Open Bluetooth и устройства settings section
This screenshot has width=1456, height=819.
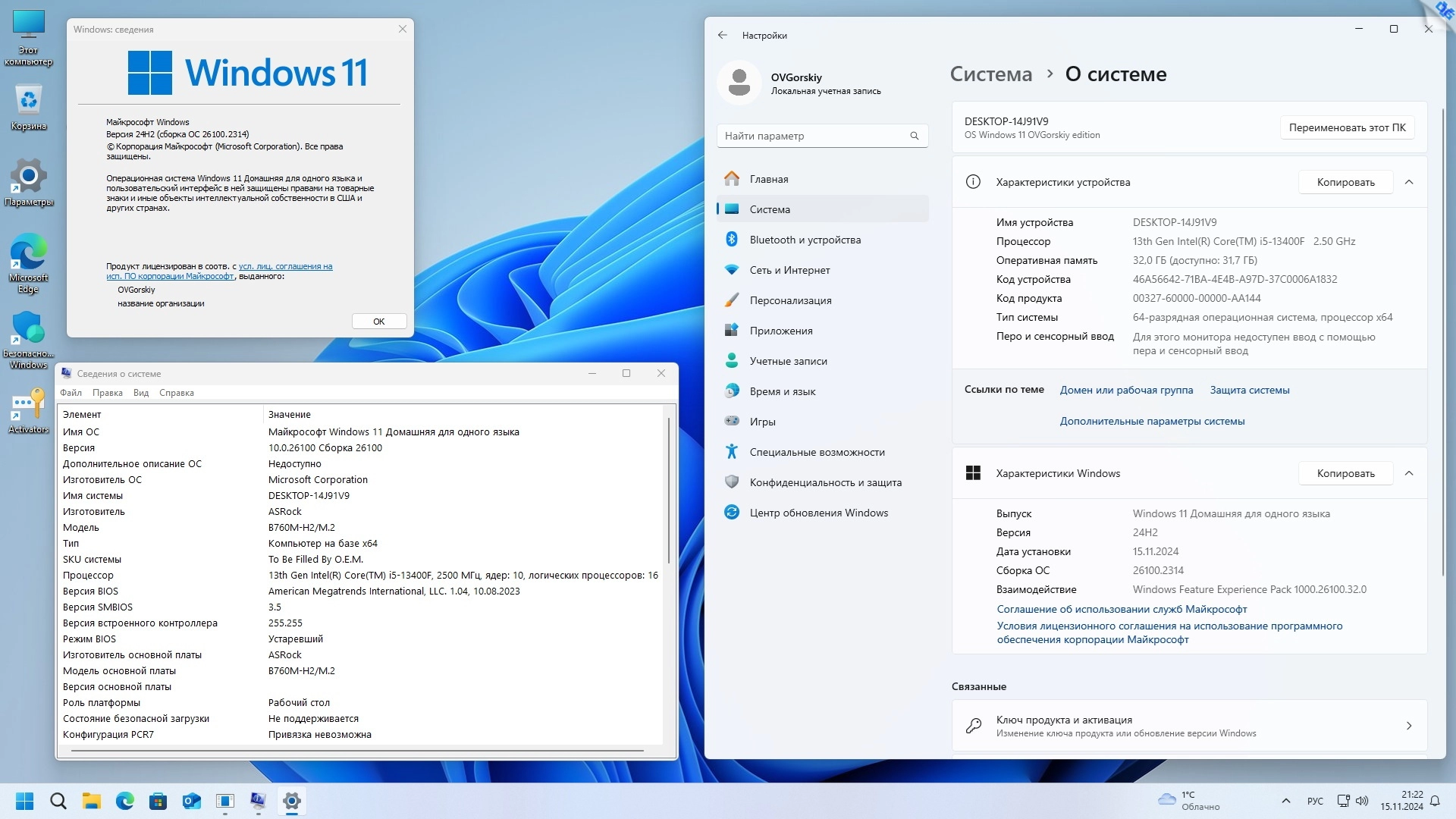(x=805, y=240)
